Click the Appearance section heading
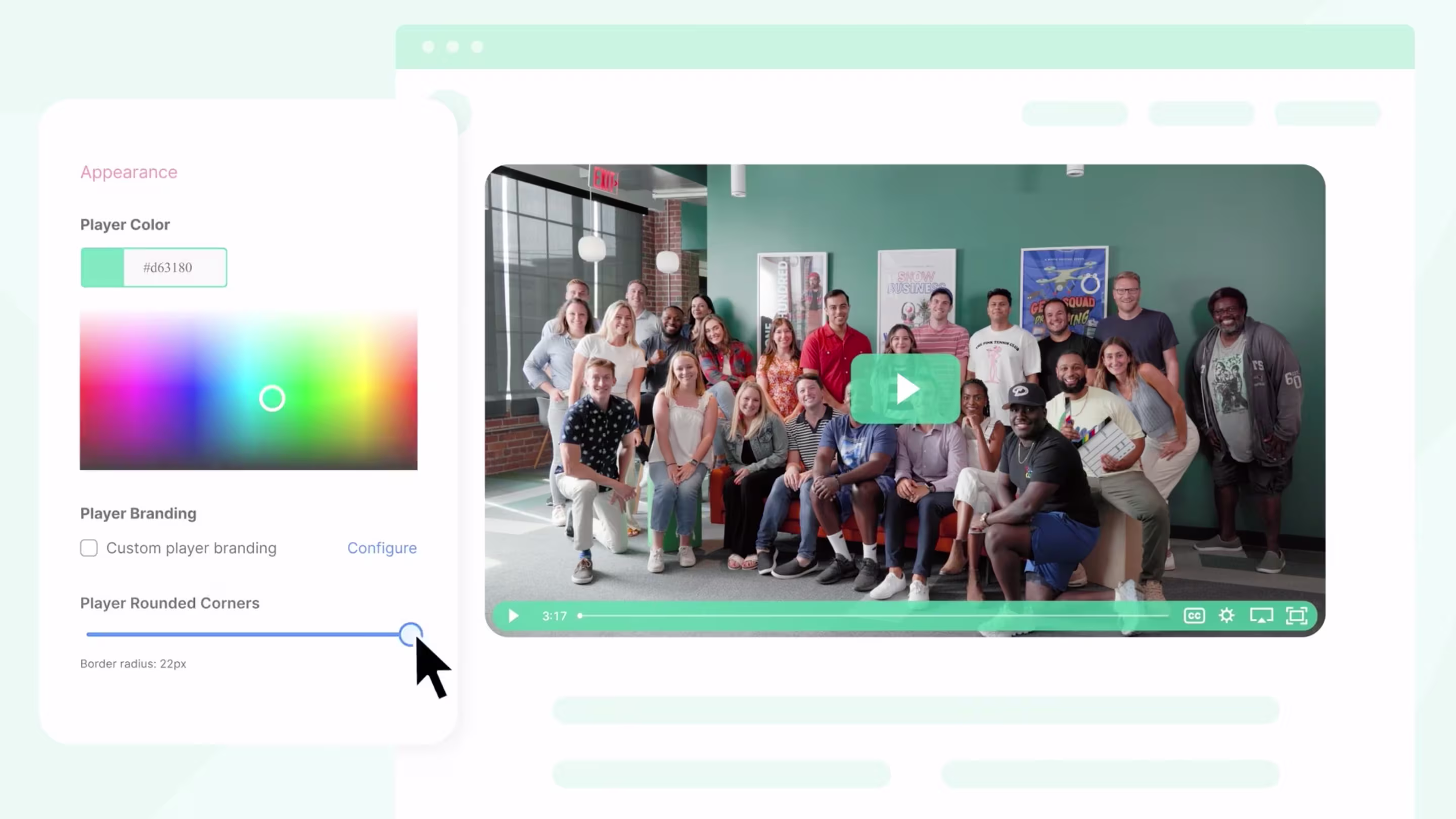The width and height of the screenshot is (1456, 819). (x=129, y=172)
